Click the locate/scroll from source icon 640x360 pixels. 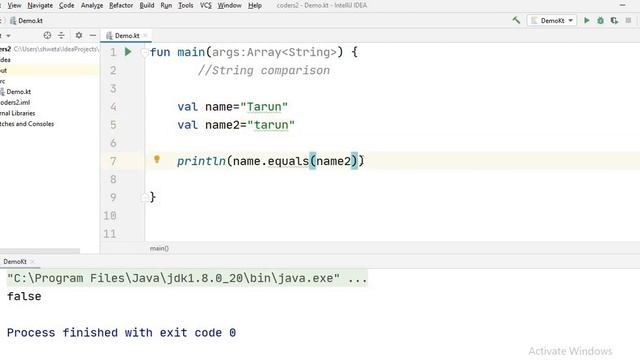47,36
